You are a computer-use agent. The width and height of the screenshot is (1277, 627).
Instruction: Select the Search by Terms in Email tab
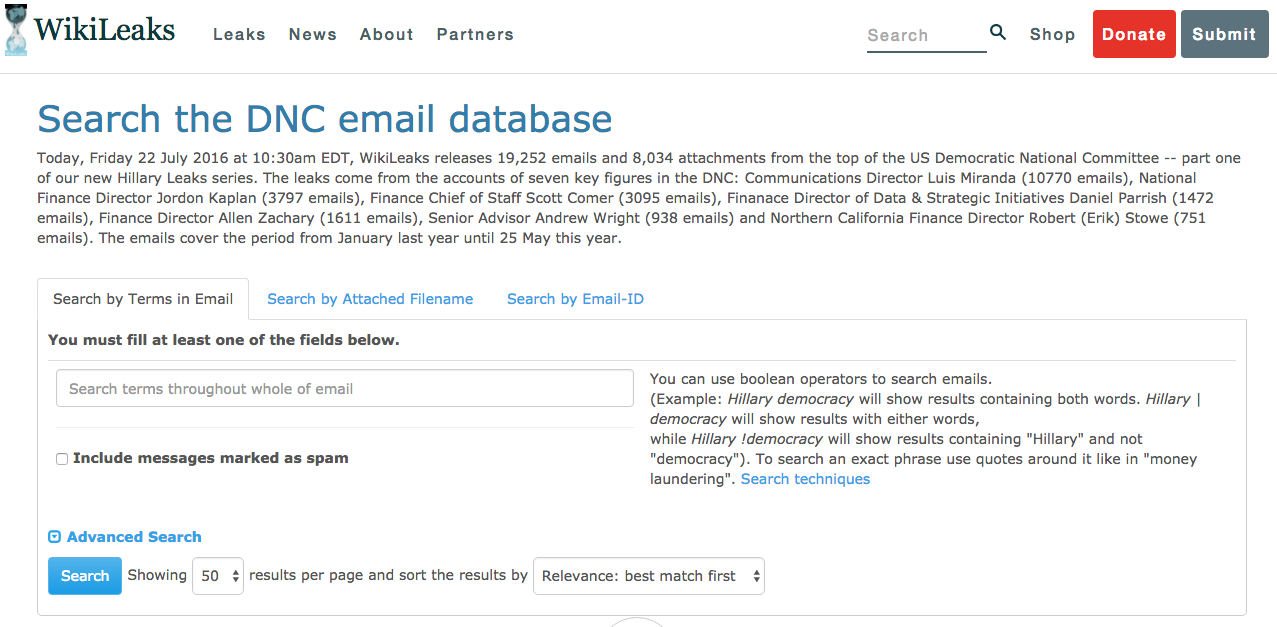(x=143, y=299)
